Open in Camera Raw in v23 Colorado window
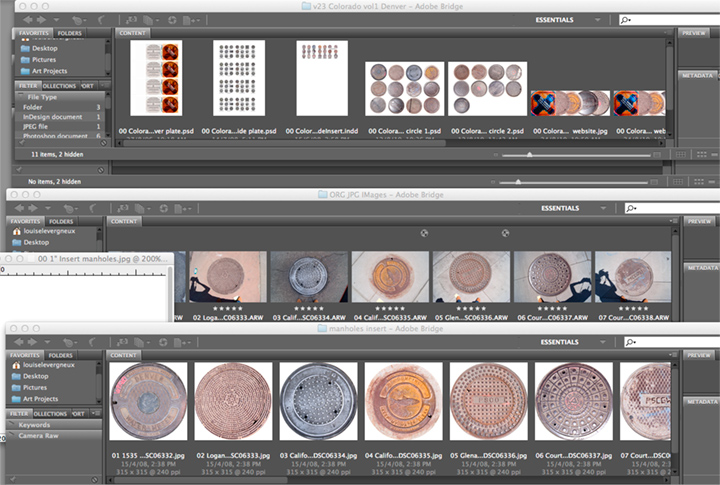The width and height of the screenshot is (720, 485). point(172,20)
